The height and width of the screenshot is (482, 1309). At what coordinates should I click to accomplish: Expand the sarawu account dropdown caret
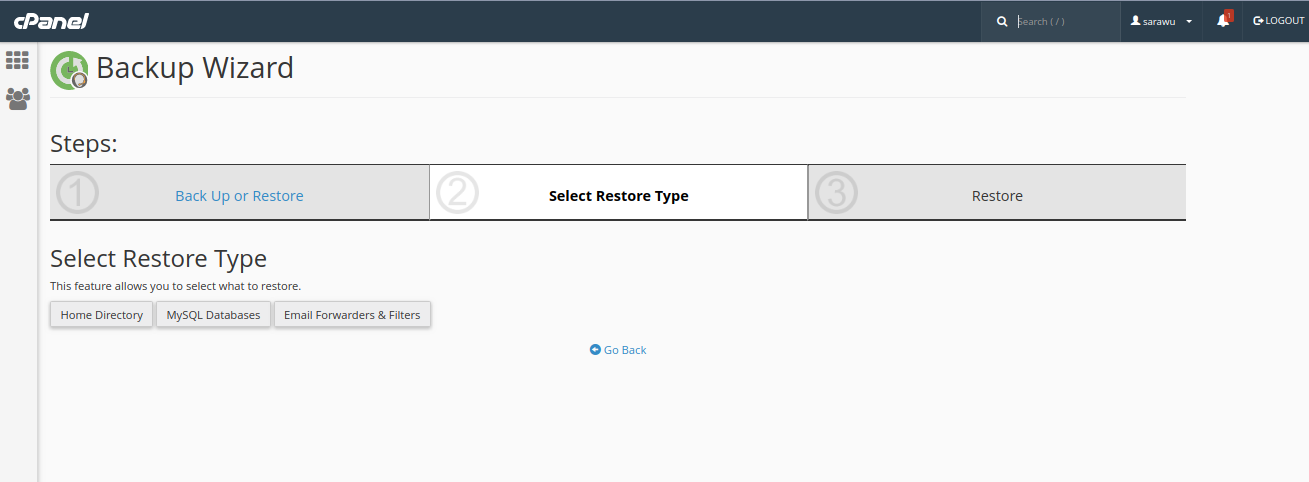click(1189, 22)
